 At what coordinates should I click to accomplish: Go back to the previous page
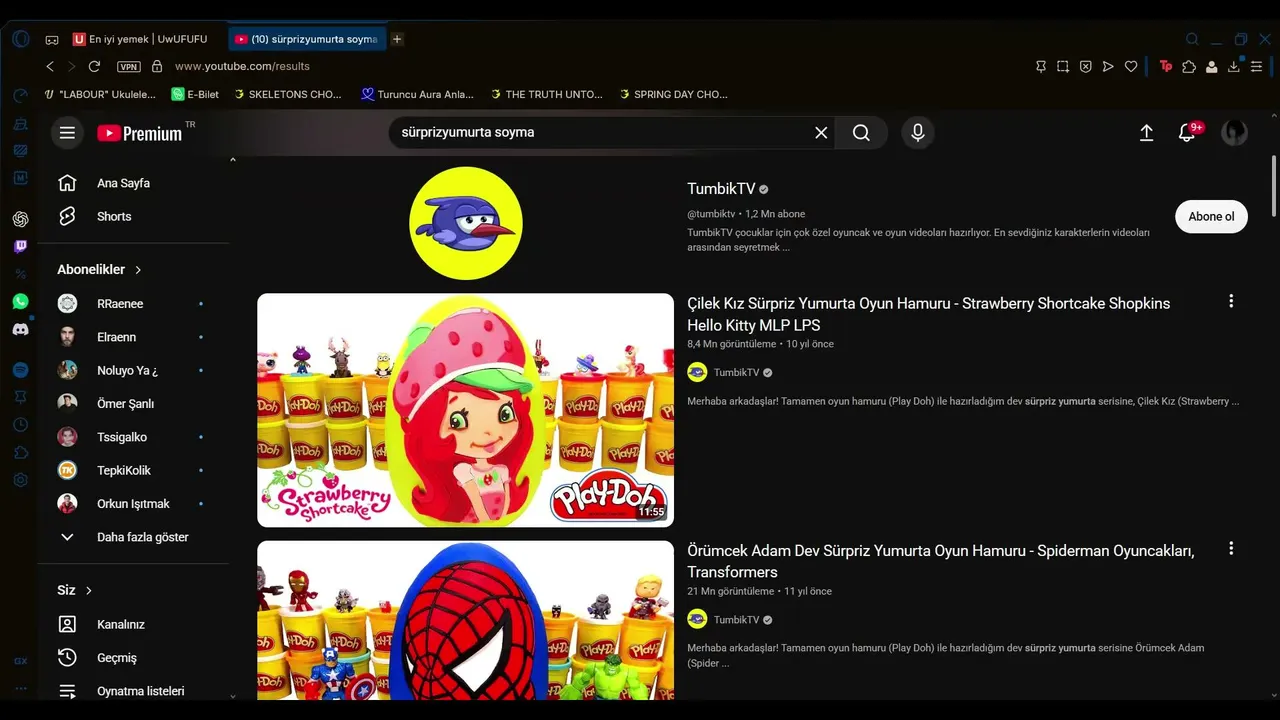[x=50, y=66]
